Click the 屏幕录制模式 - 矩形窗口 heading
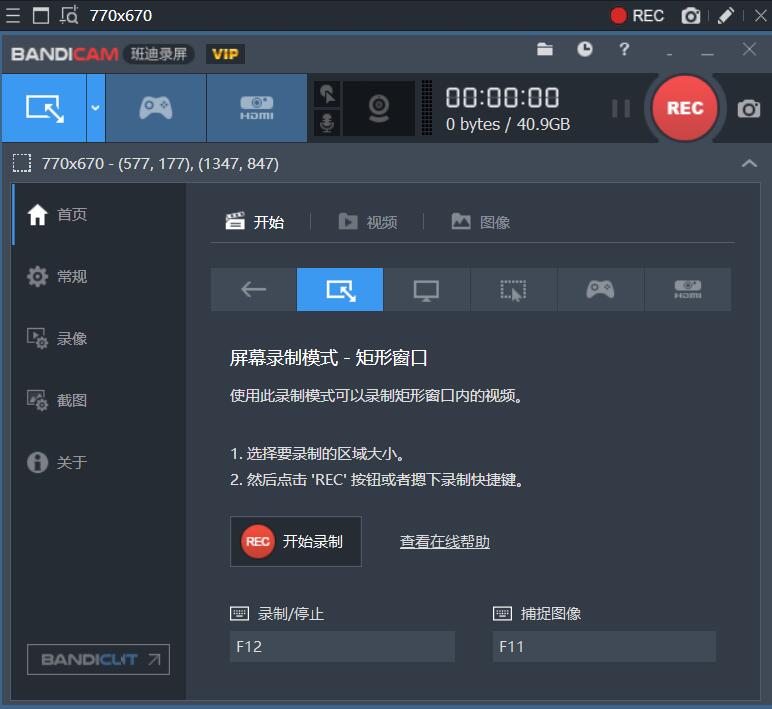Image resolution: width=772 pixels, height=709 pixels. point(328,358)
